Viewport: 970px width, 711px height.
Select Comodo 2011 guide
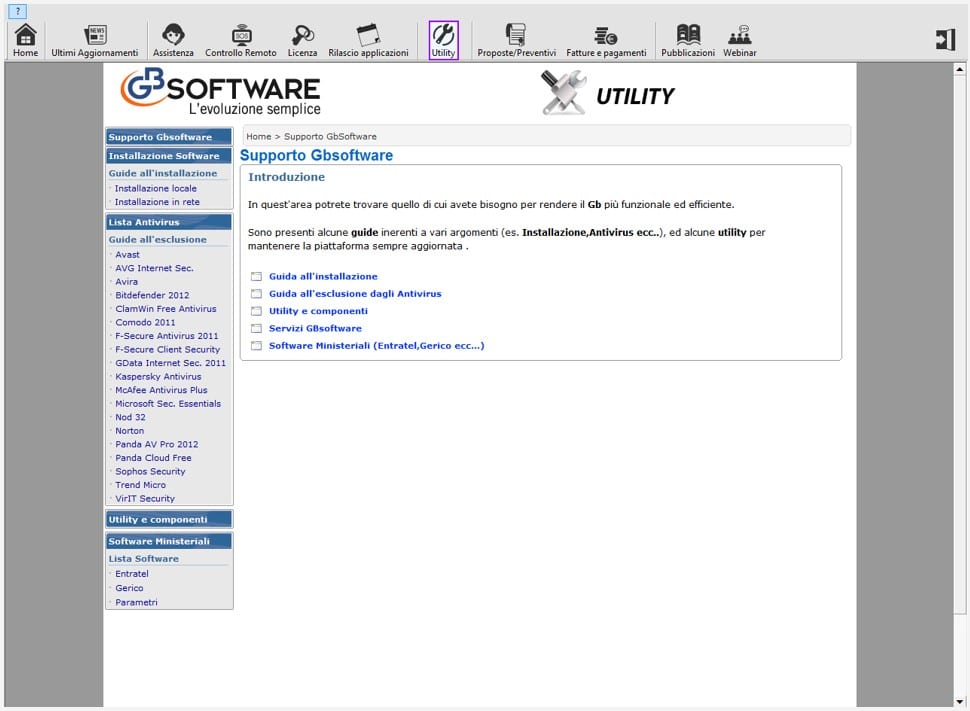145,322
